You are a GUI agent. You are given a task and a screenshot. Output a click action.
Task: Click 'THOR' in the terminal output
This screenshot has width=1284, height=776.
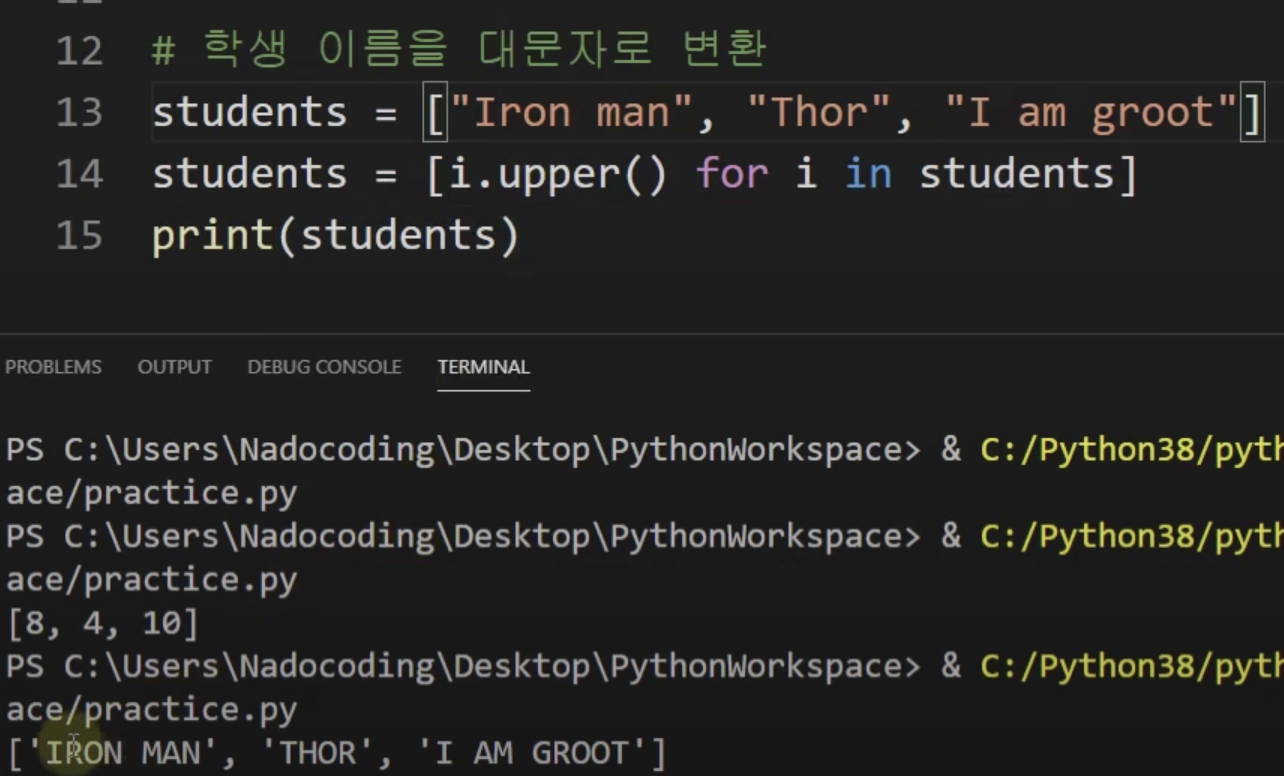317,752
